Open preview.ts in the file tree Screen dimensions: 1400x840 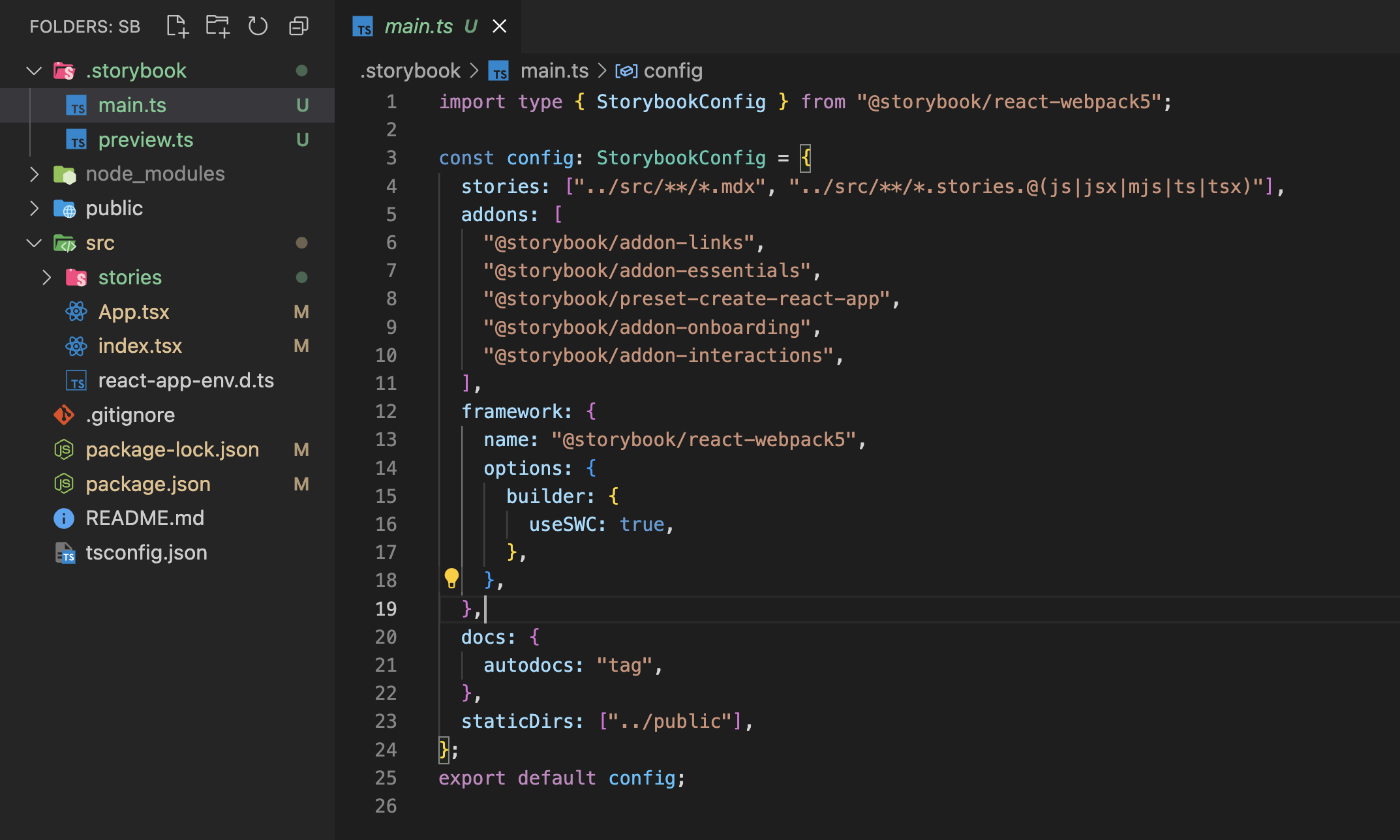pyautogui.click(x=145, y=140)
